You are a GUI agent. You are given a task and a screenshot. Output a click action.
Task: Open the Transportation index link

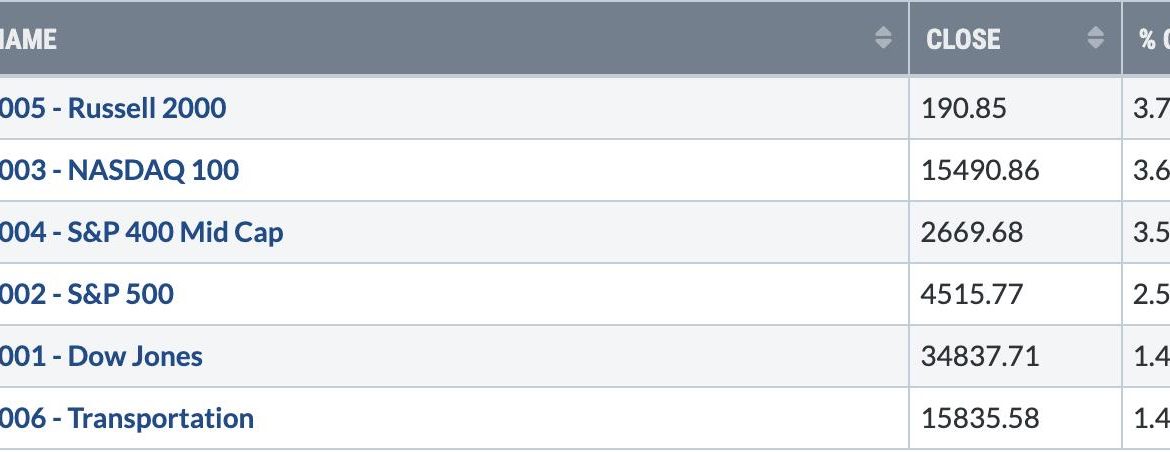point(127,418)
